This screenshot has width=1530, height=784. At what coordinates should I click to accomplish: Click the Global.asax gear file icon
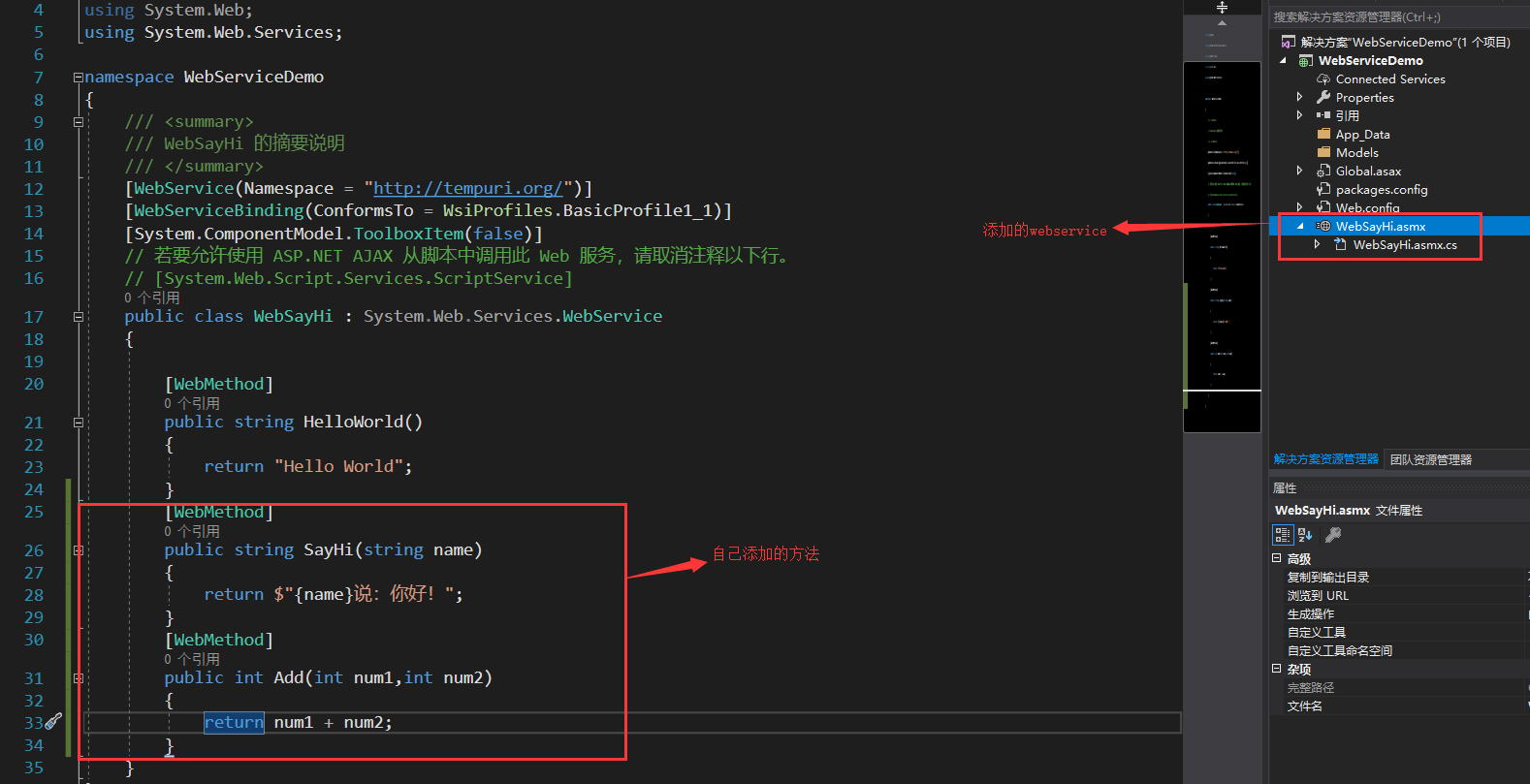click(1323, 171)
